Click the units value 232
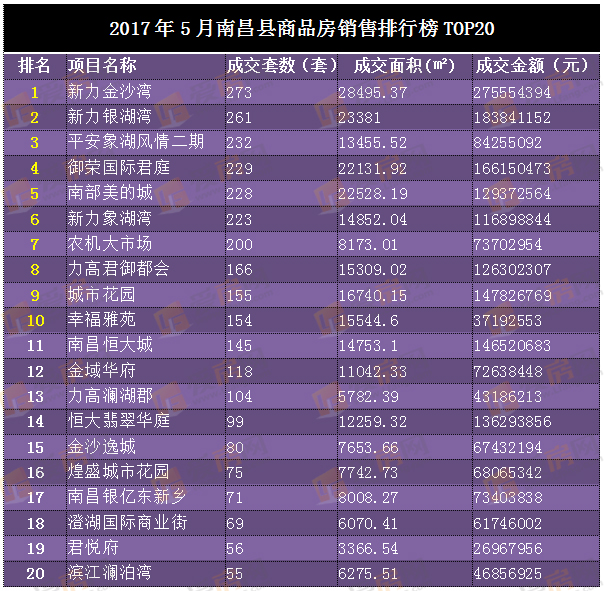 point(239,143)
